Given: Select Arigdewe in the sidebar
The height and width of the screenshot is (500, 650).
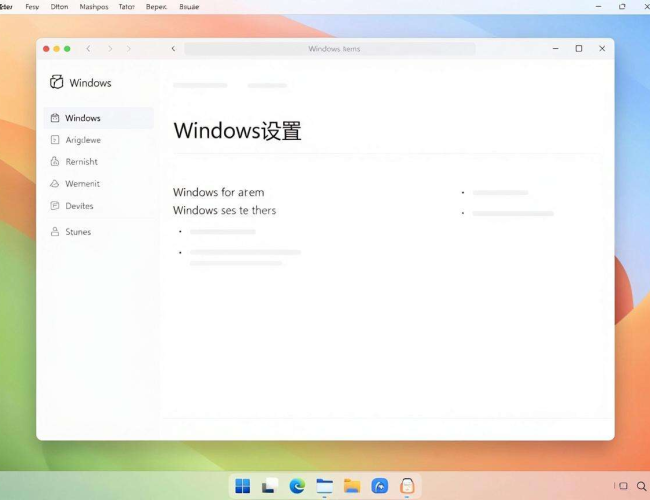Looking at the screenshot, I should 99,140.
